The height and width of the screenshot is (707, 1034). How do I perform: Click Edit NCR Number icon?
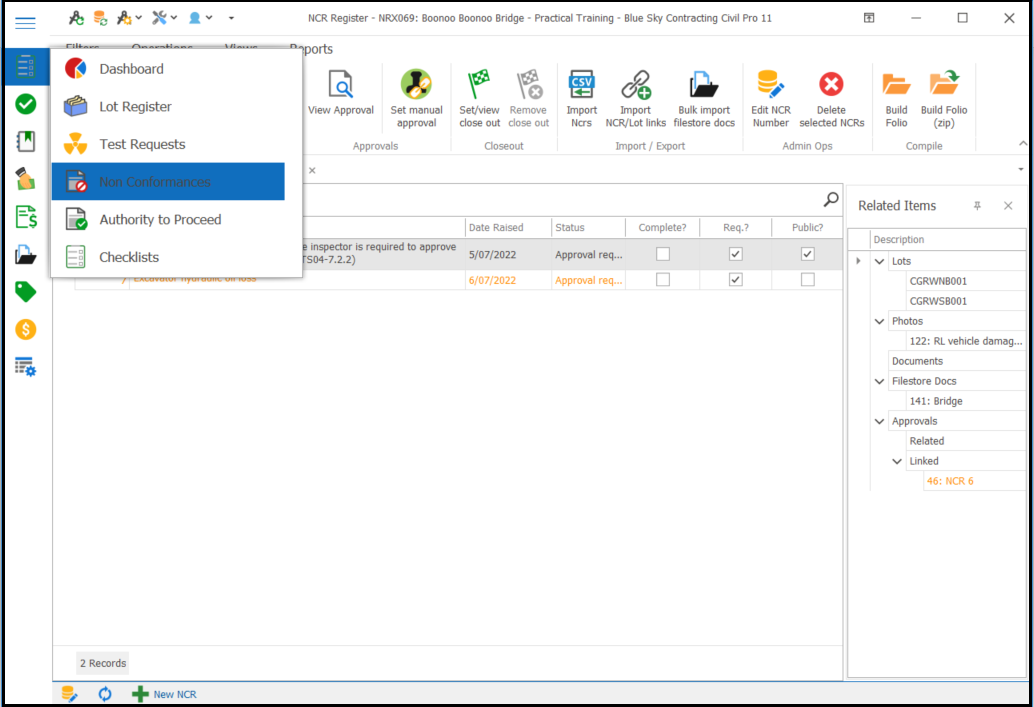770,86
